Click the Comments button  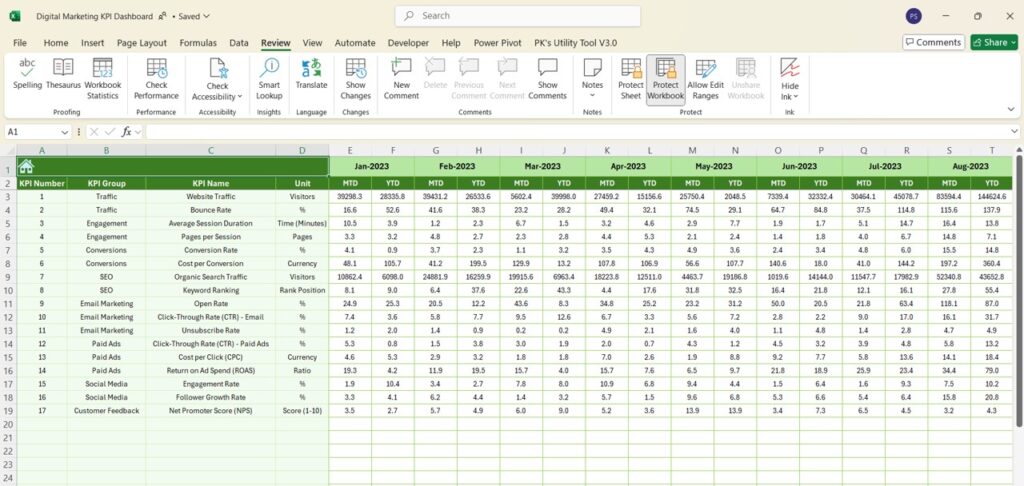(933, 42)
